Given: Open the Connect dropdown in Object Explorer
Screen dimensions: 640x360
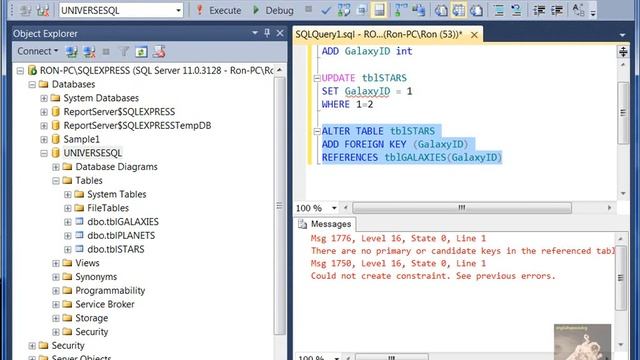Looking at the screenshot, I should pyautogui.click(x=37, y=51).
